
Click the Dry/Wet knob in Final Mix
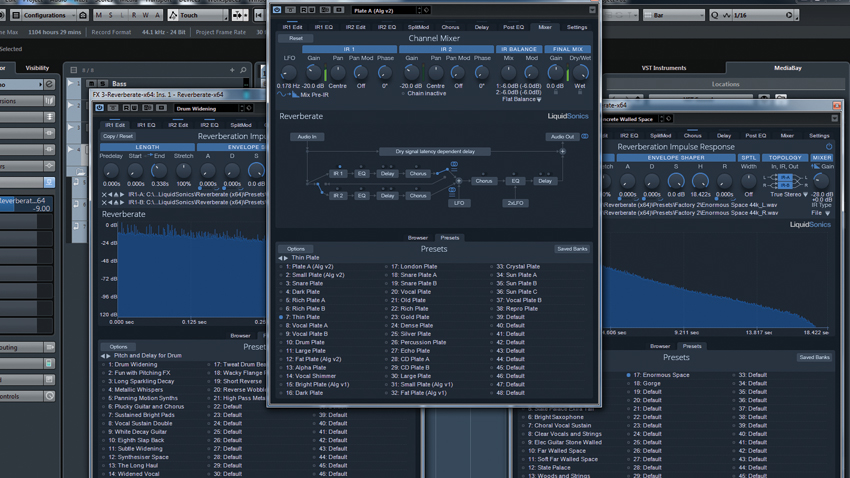pyautogui.click(x=580, y=72)
